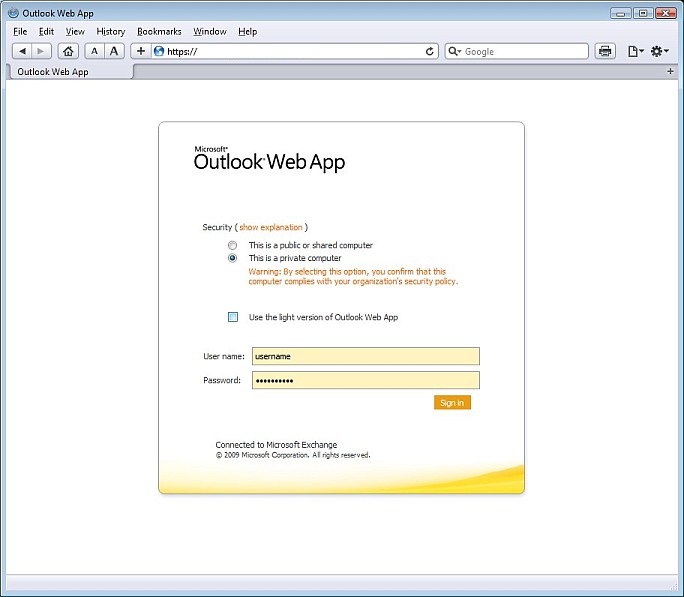This screenshot has height=597, width=684.
Task: Go forward with the forward arrow button
Action: (41, 51)
